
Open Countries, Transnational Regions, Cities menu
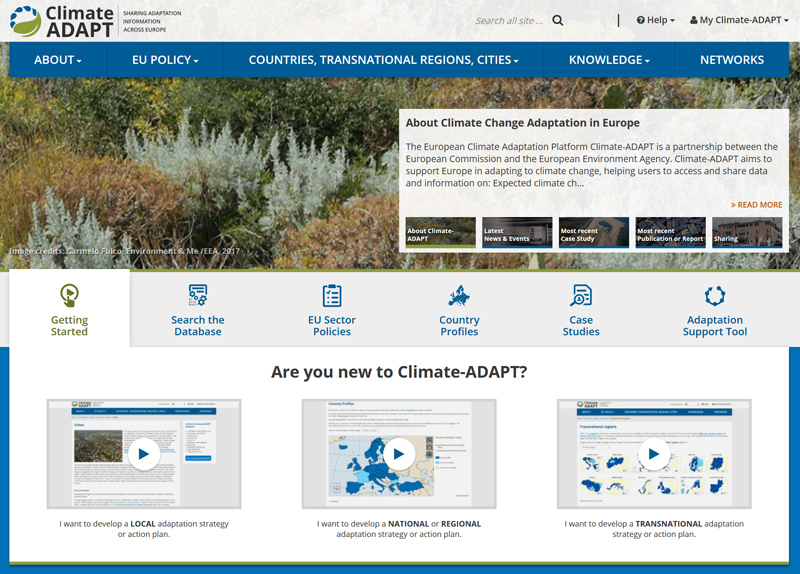click(383, 60)
